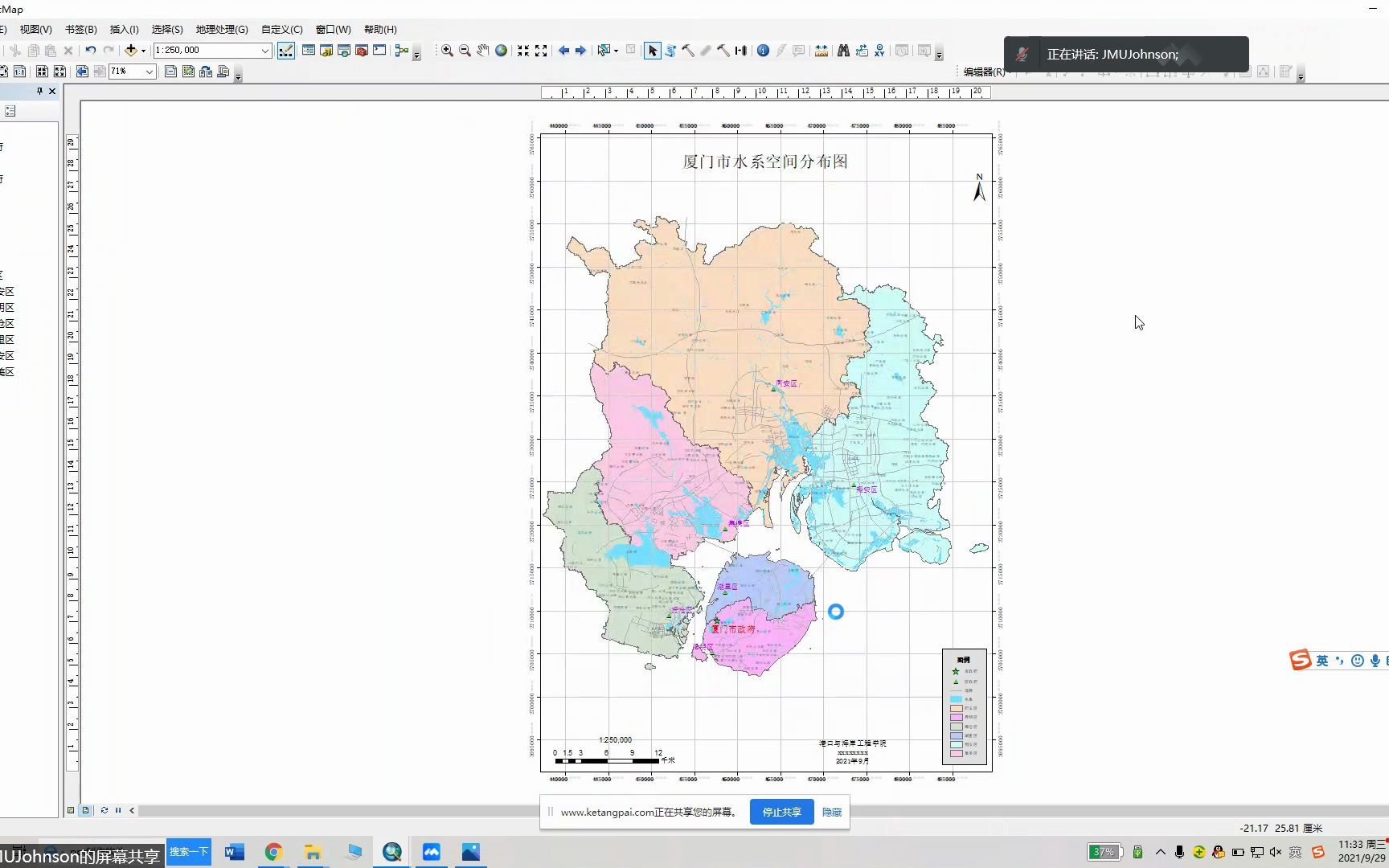Select the Pan tool on the Tools toolbar

[483, 50]
